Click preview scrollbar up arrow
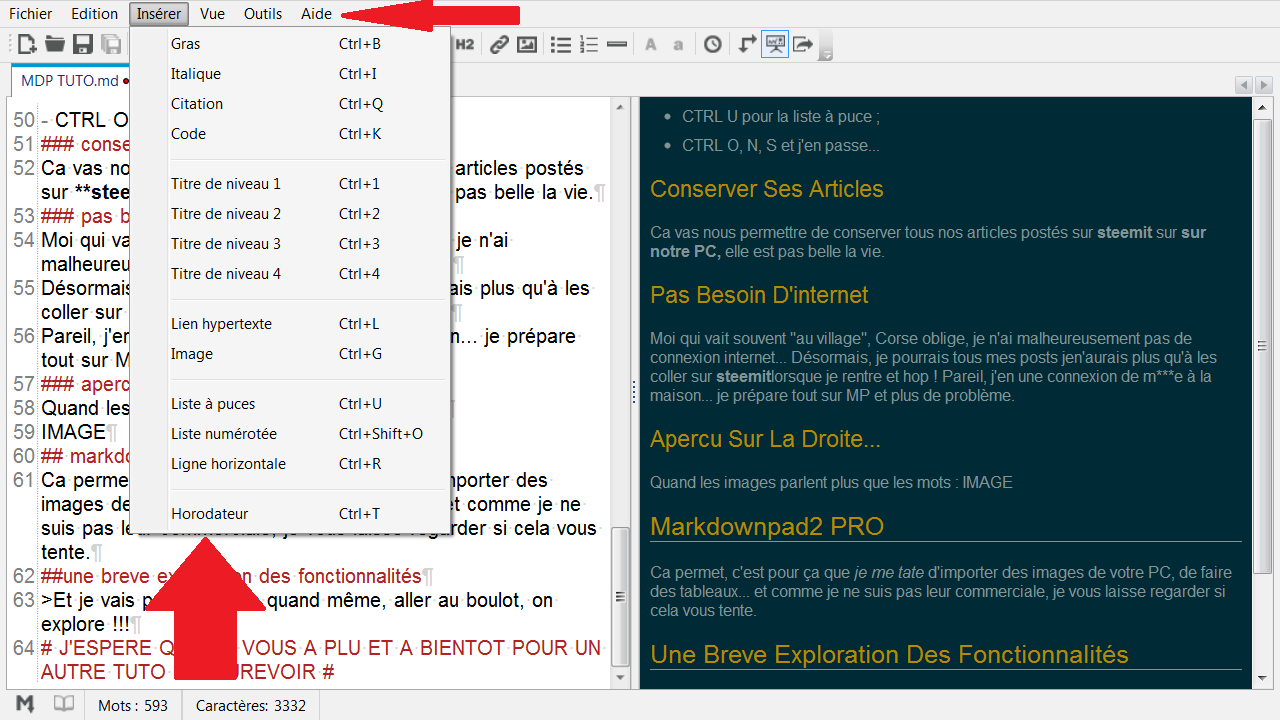Screen dimensions: 1280x720 (x=1263, y=108)
